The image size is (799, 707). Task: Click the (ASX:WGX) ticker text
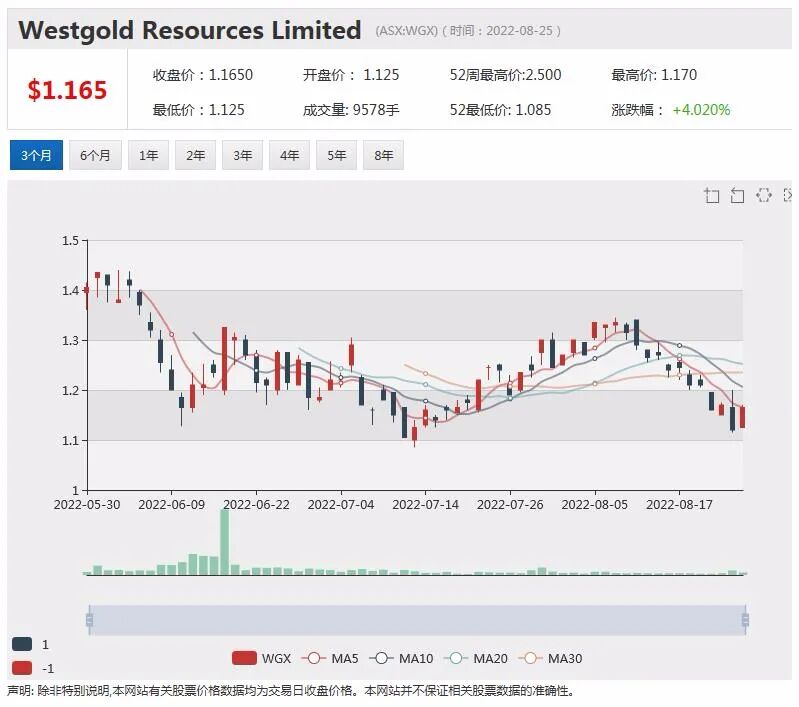coord(407,31)
